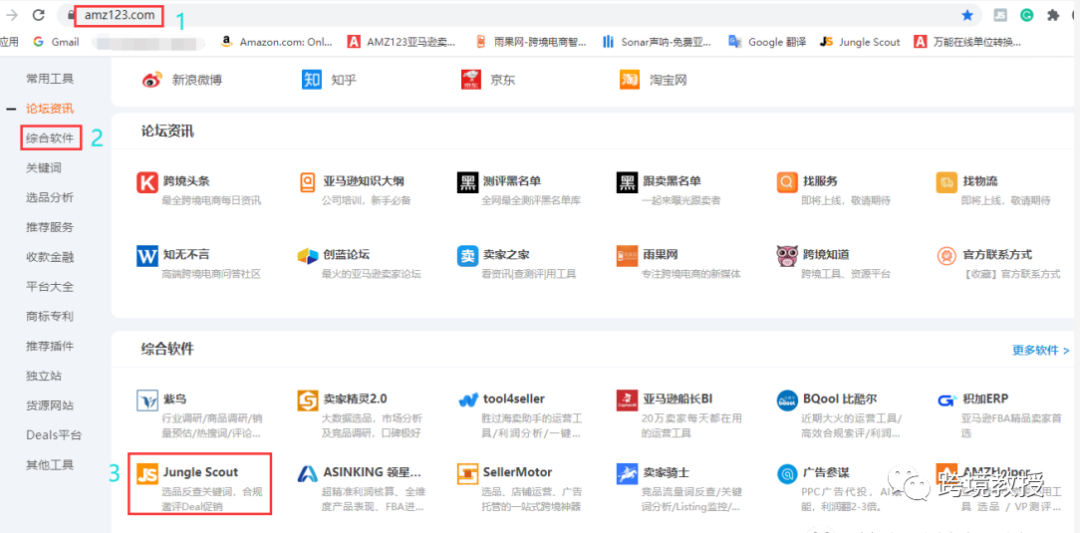Click the 新浪微博 Weibo icon
Screen dimensions: 1080x533
151,80
